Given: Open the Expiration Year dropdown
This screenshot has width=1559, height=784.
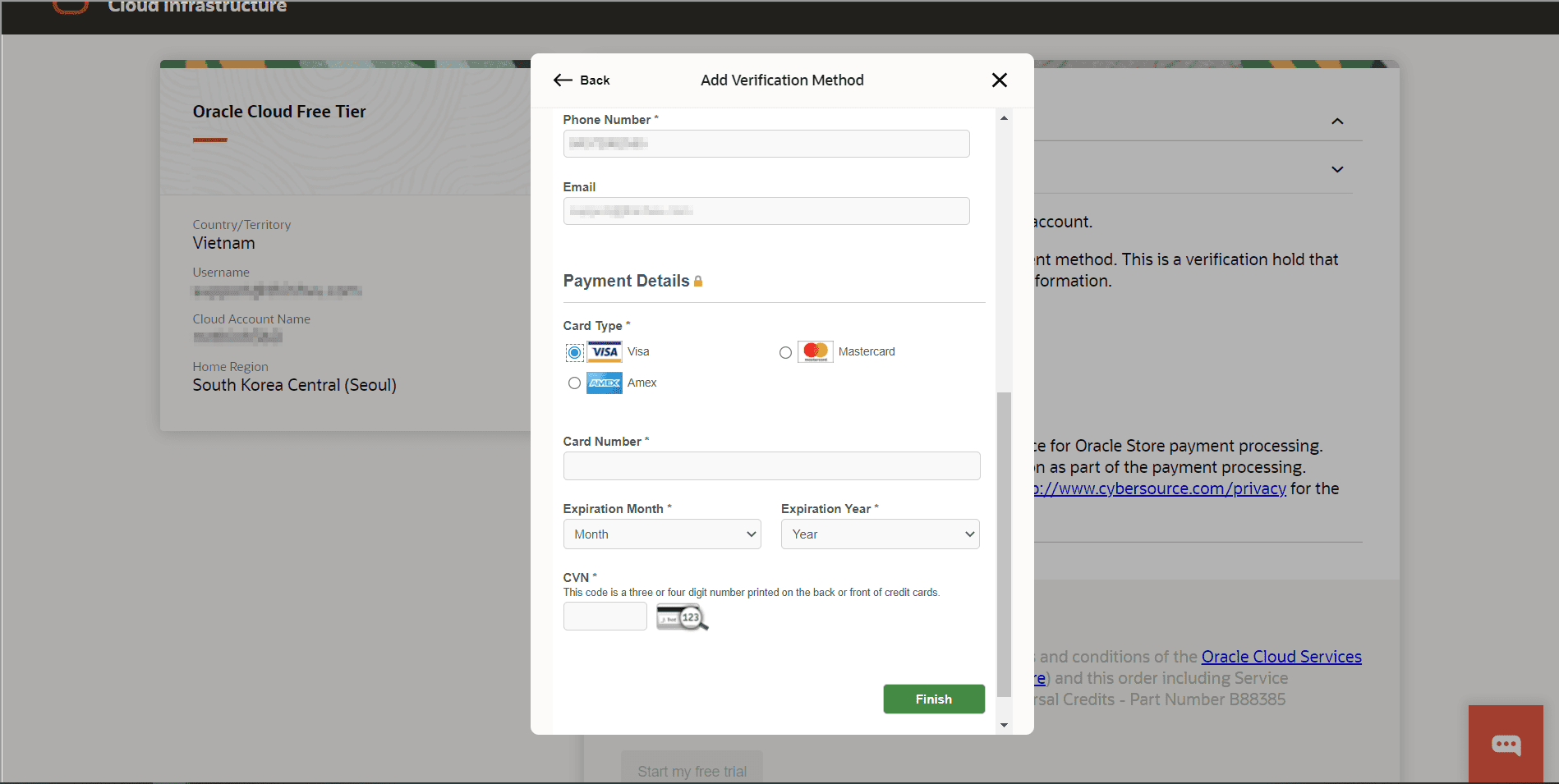Looking at the screenshot, I should coord(881,534).
